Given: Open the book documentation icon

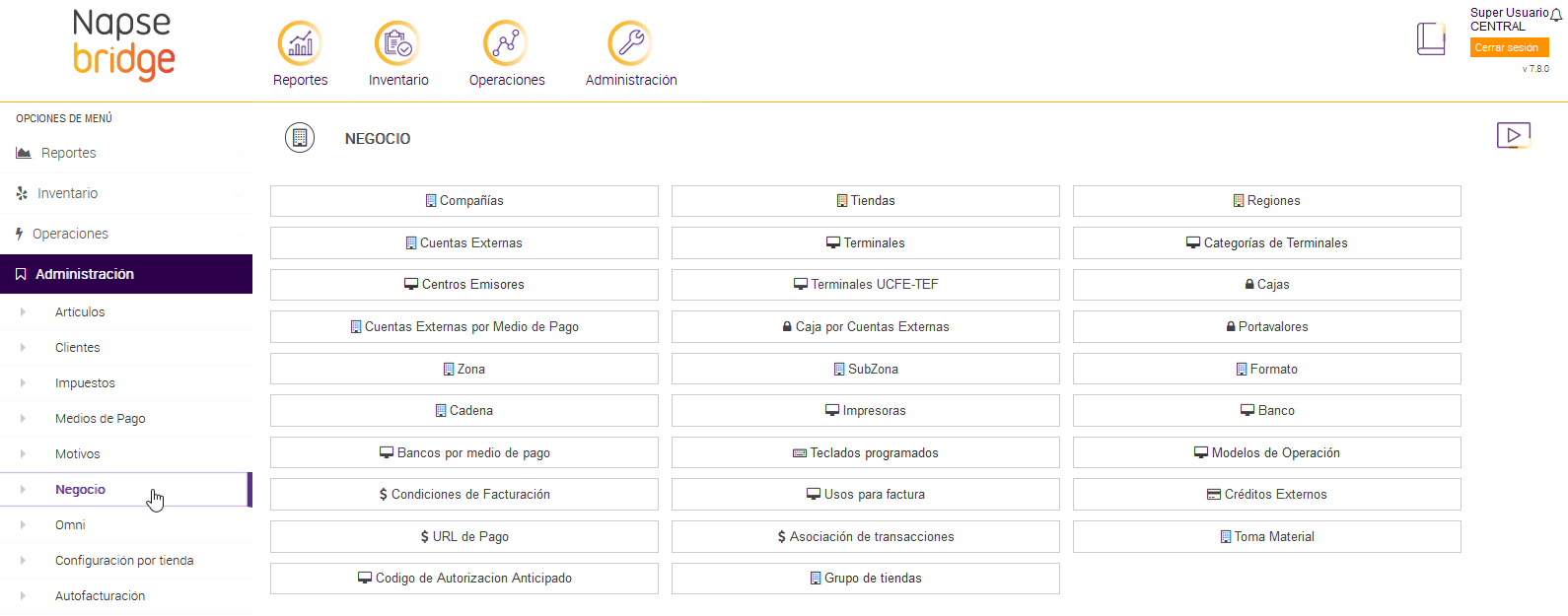Looking at the screenshot, I should pos(1430,39).
